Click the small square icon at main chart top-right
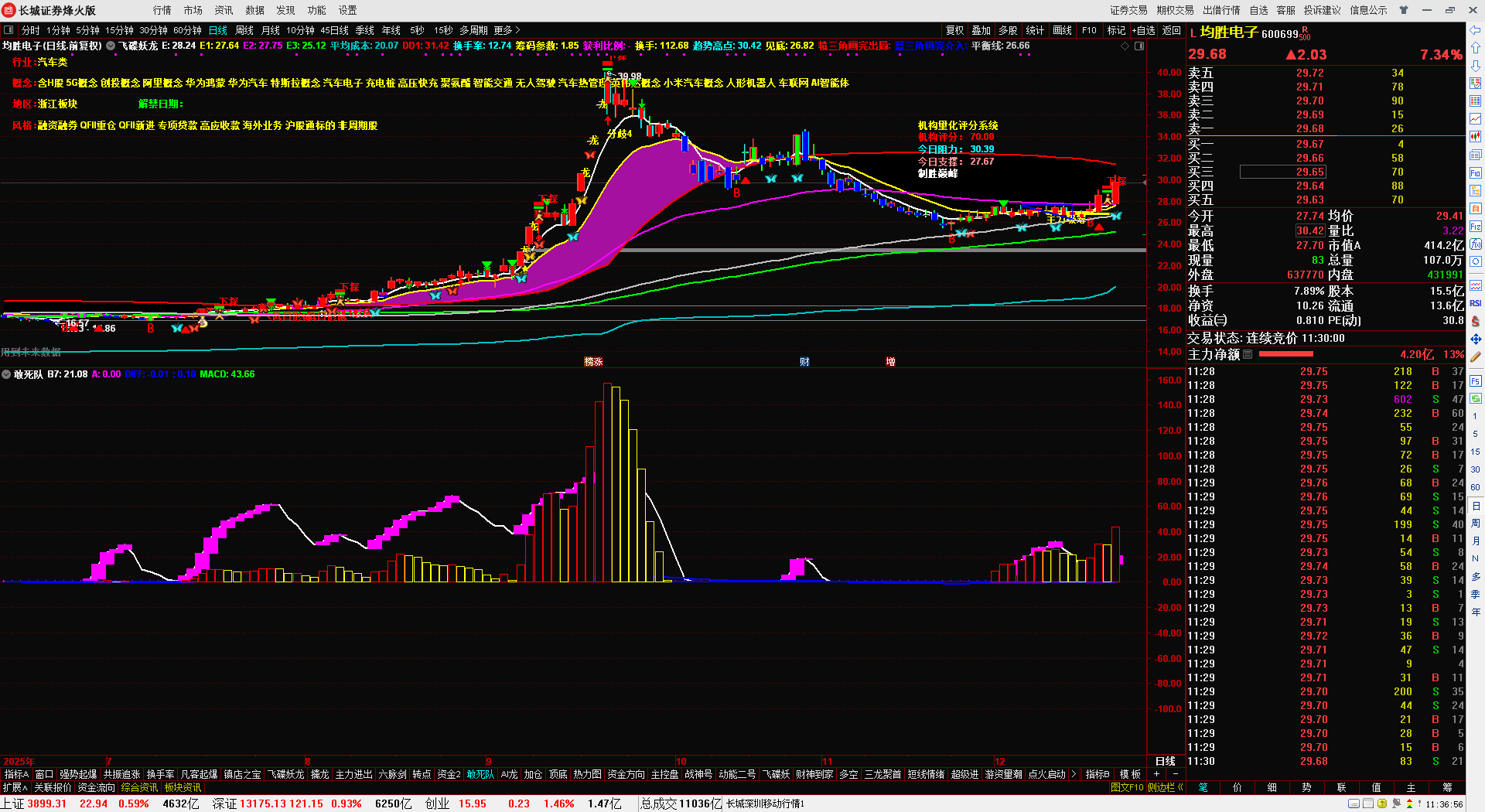Screen dimensions: 1485x812 pos(1139,46)
